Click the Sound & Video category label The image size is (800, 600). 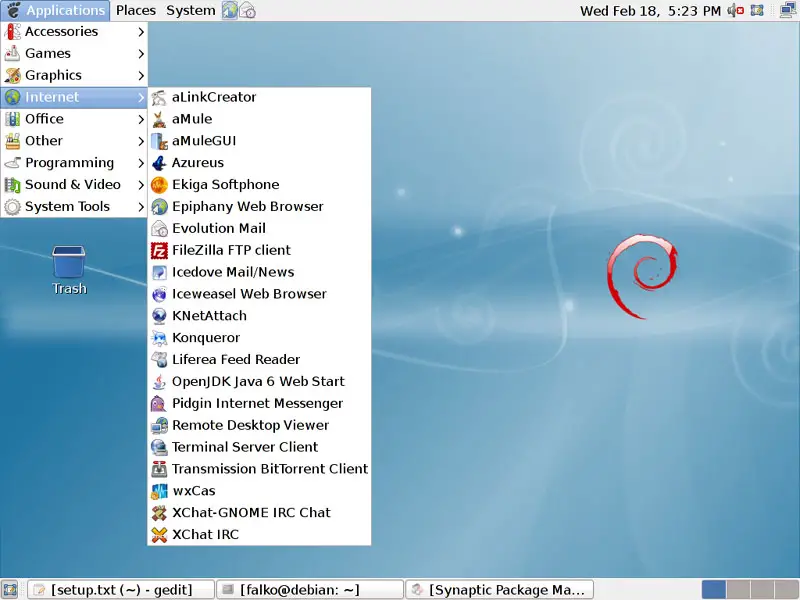[x=73, y=185]
